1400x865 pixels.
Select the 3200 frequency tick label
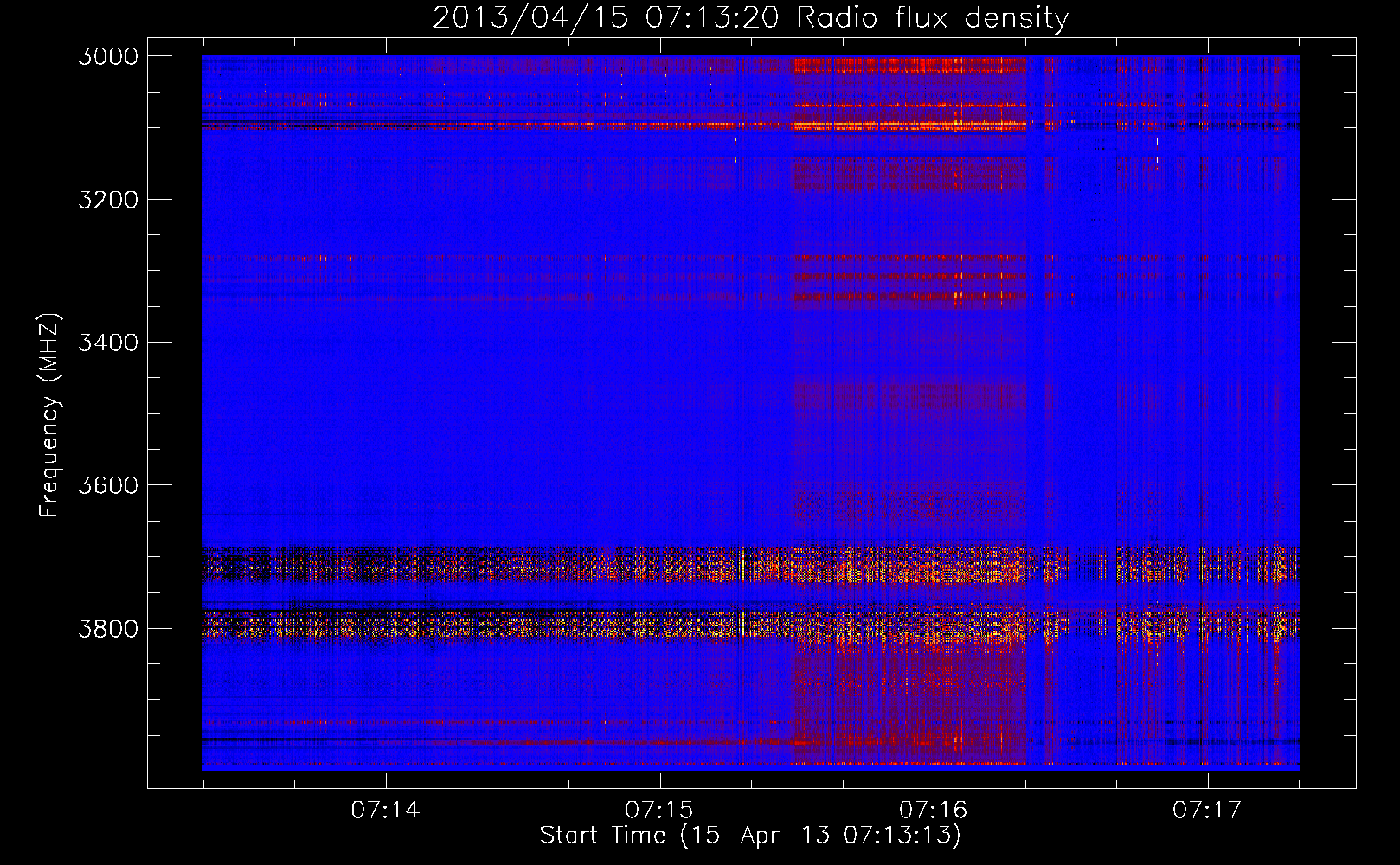point(108,200)
